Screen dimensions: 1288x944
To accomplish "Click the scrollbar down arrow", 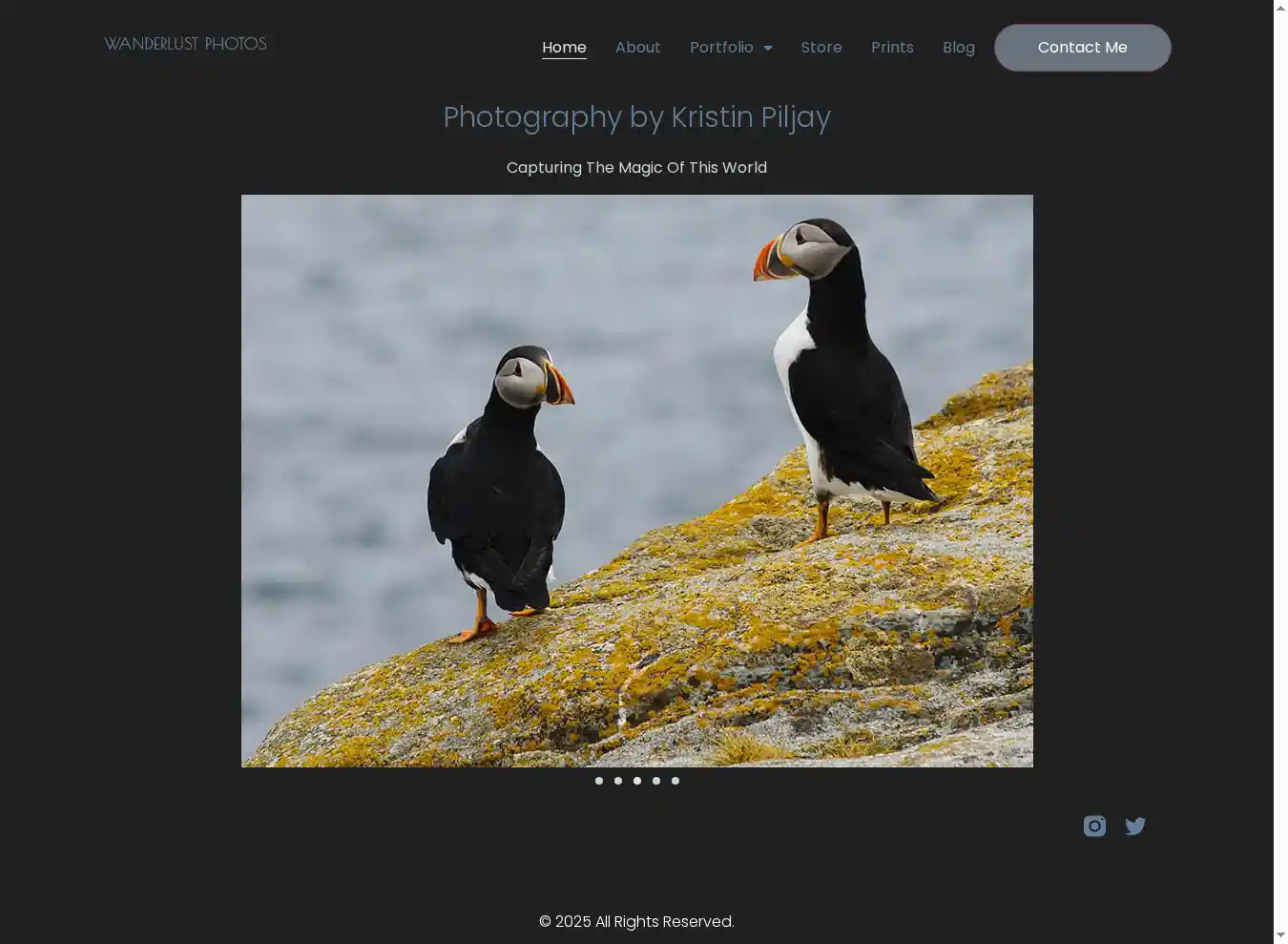I will pyautogui.click(x=1280, y=935).
